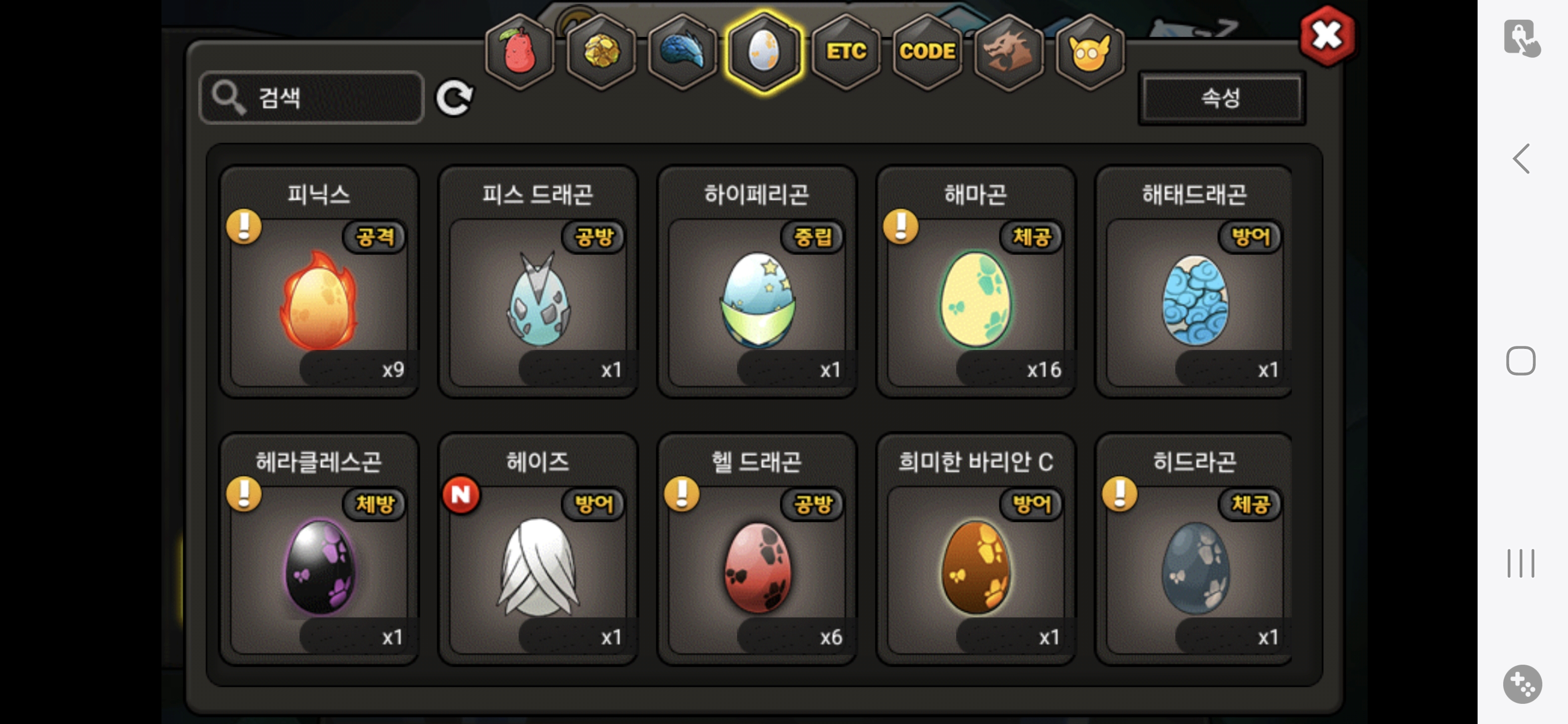Switch to the blue dragon-head category tab
Screen dimensions: 1568x724
click(x=682, y=52)
